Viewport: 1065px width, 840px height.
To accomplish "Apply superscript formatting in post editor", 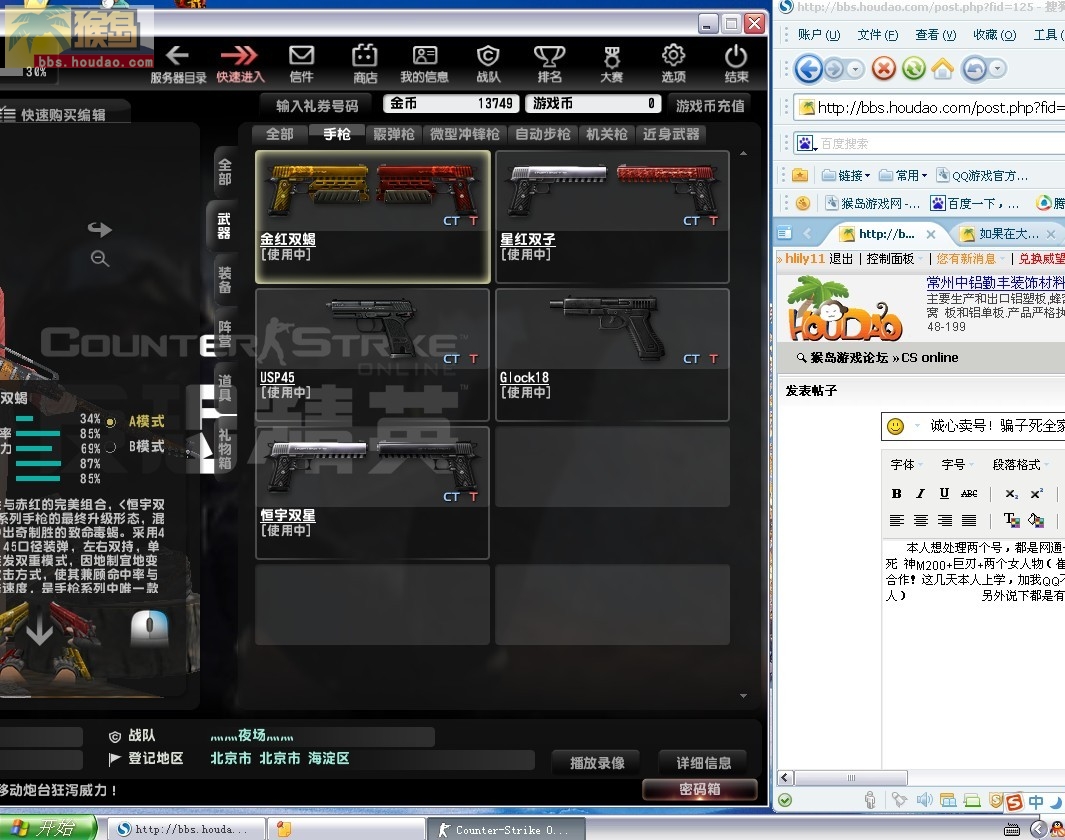I will pyautogui.click(x=1036, y=494).
